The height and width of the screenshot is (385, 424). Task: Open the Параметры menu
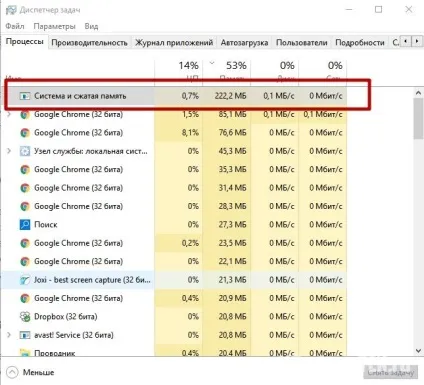54,26
